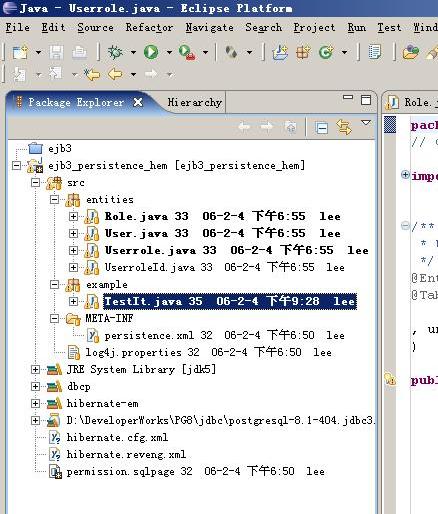Click Collapse All in Package Explorer
This screenshot has height=514, width=438.
click(321, 128)
